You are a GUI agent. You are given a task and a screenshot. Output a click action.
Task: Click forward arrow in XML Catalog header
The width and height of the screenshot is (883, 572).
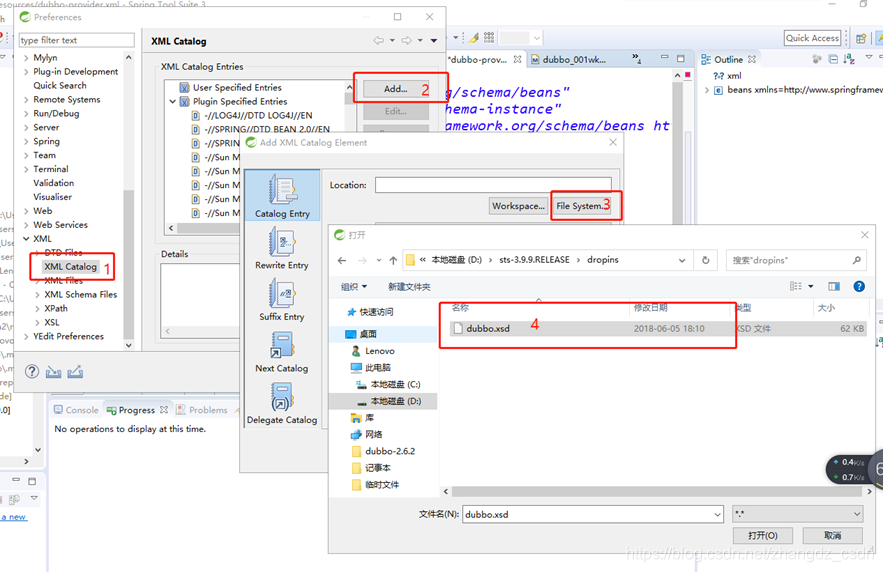coord(406,41)
